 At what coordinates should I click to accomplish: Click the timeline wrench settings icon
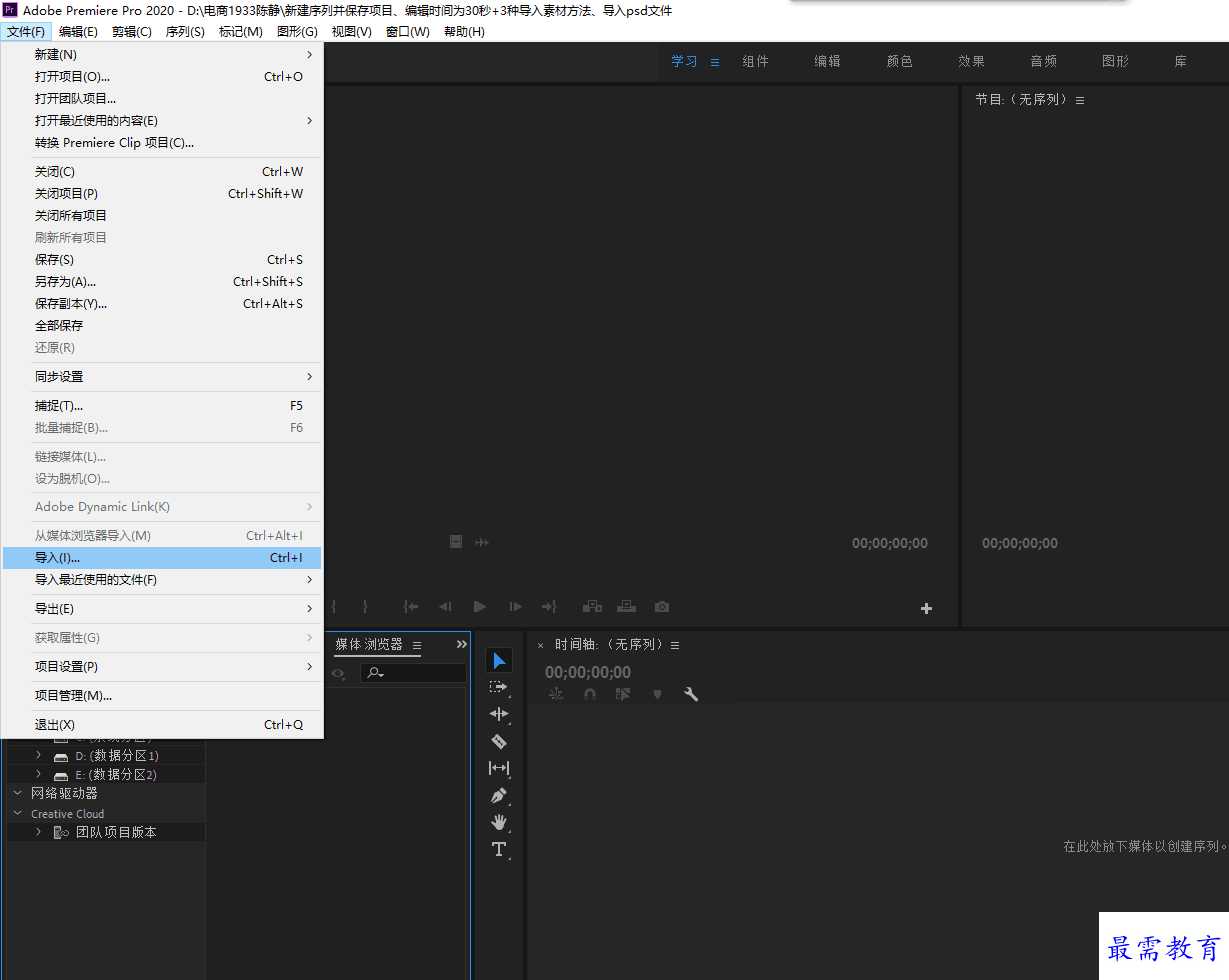[691, 694]
